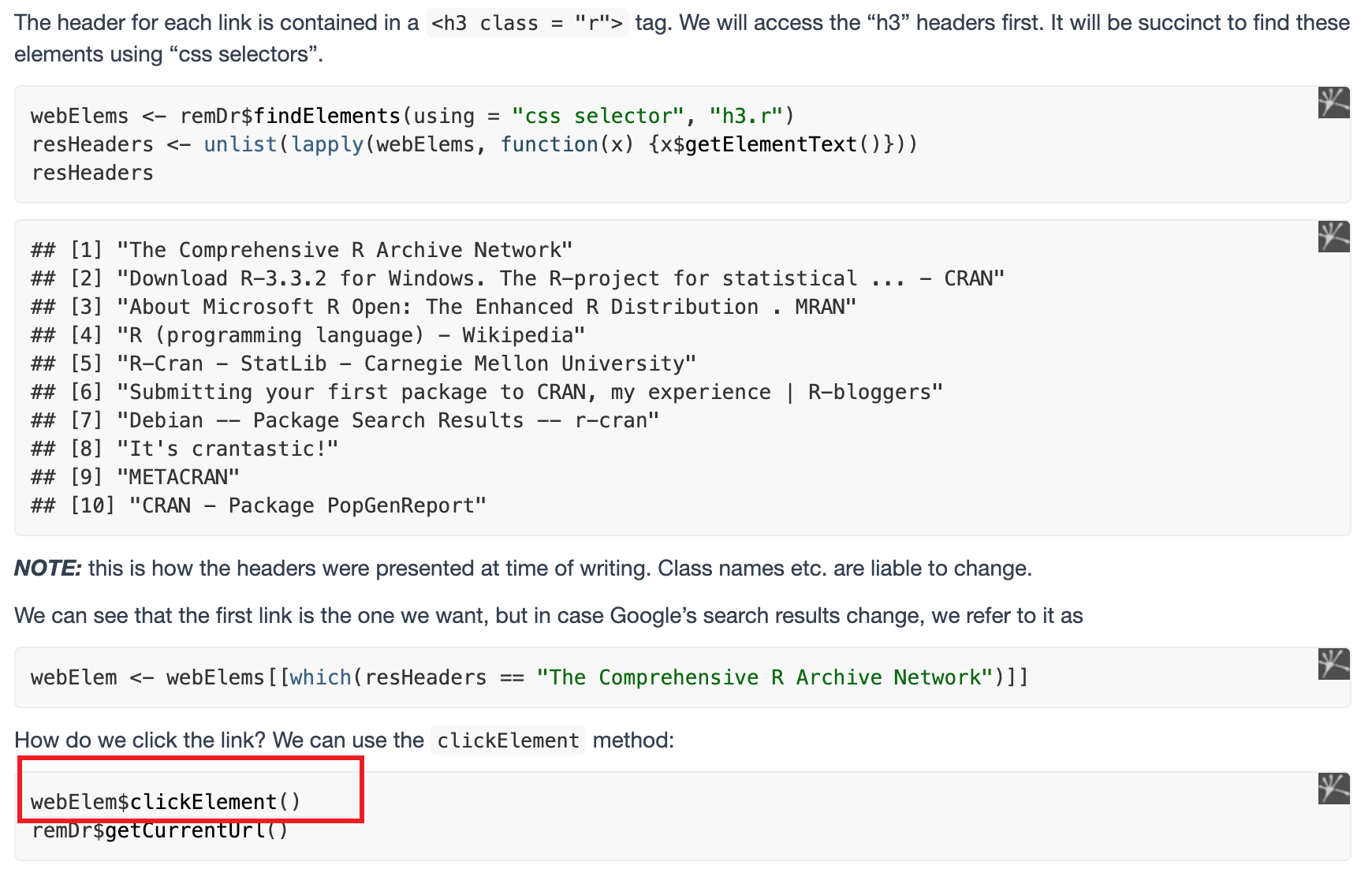The image size is (1372, 869).
Task: Click the unlist function in the resHeaders line
Action: pos(240,144)
